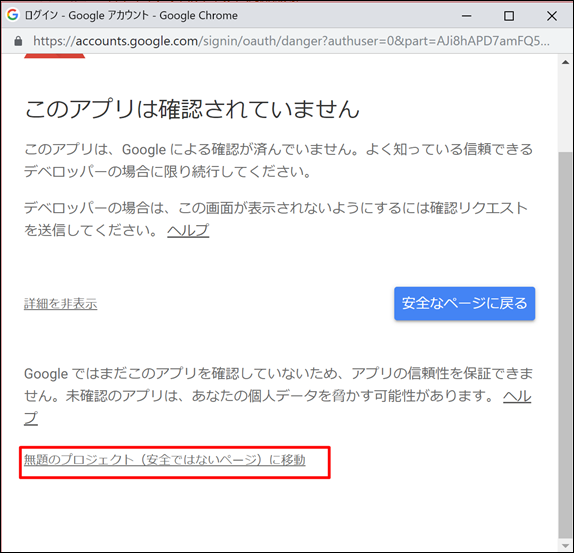Click the scrollbar up arrow
Image resolution: width=574 pixels, height=553 pixels.
click(x=566, y=63)
